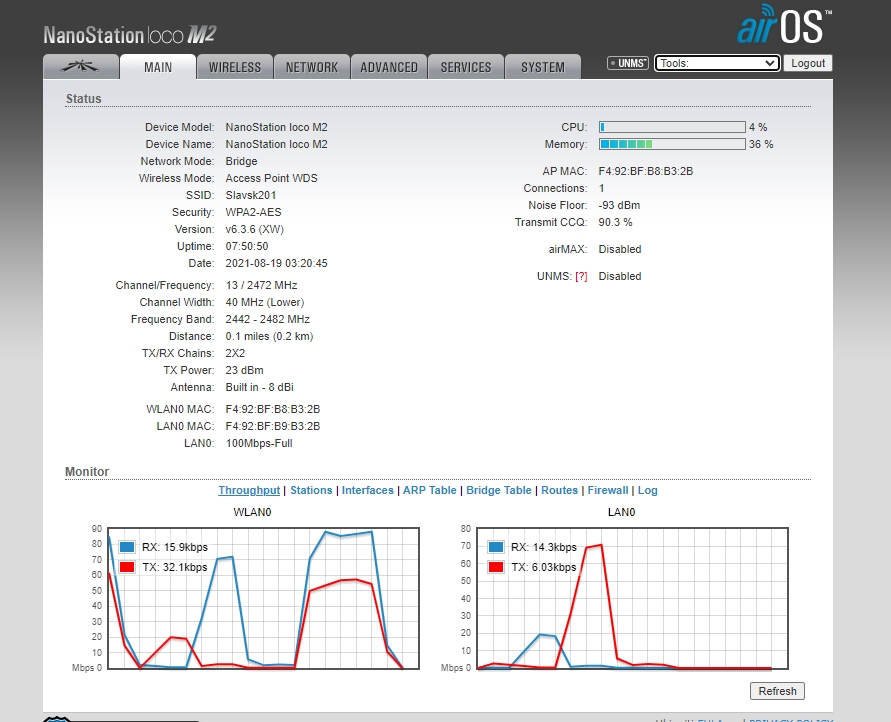Click the red TX legend swatch for LAN0
Viewport: 891px width, 722px height.
tap(496, 567)
